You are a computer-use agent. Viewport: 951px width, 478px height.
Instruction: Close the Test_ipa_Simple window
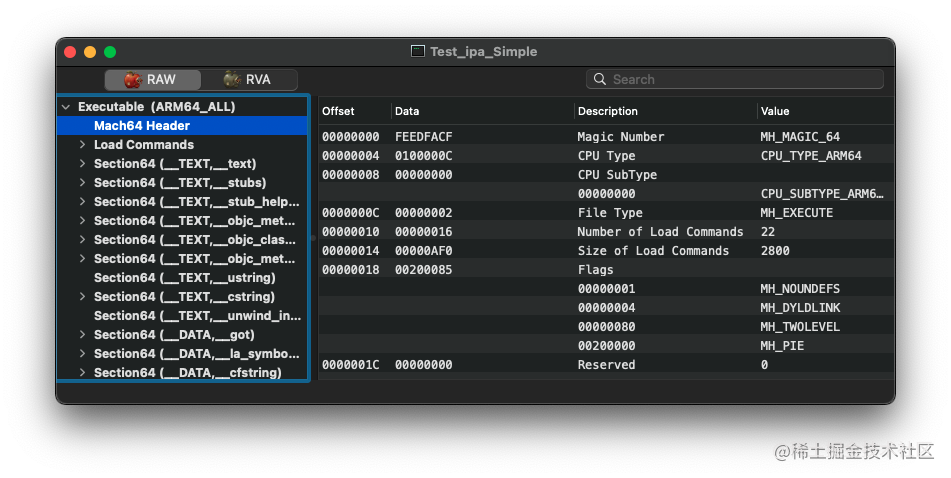pos(70,52)
